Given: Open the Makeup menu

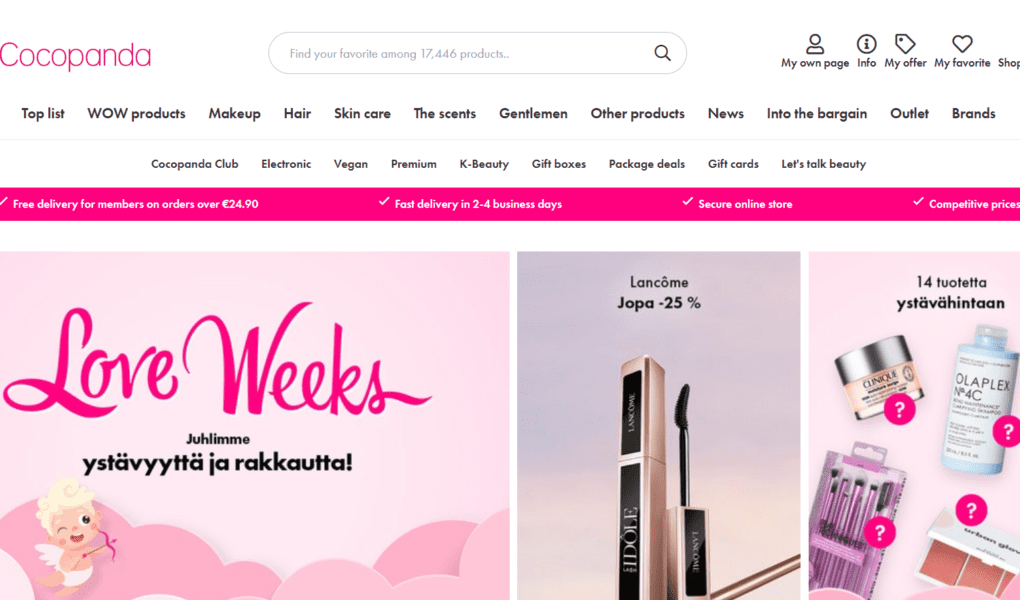Looking at the screenshot, I should [234, 113].
